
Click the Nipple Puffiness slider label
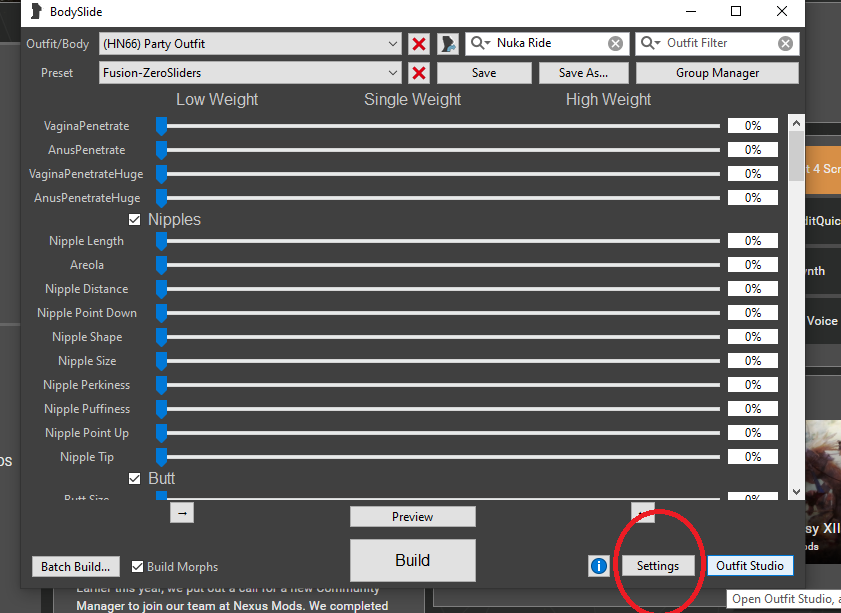(x=87, y=409)
